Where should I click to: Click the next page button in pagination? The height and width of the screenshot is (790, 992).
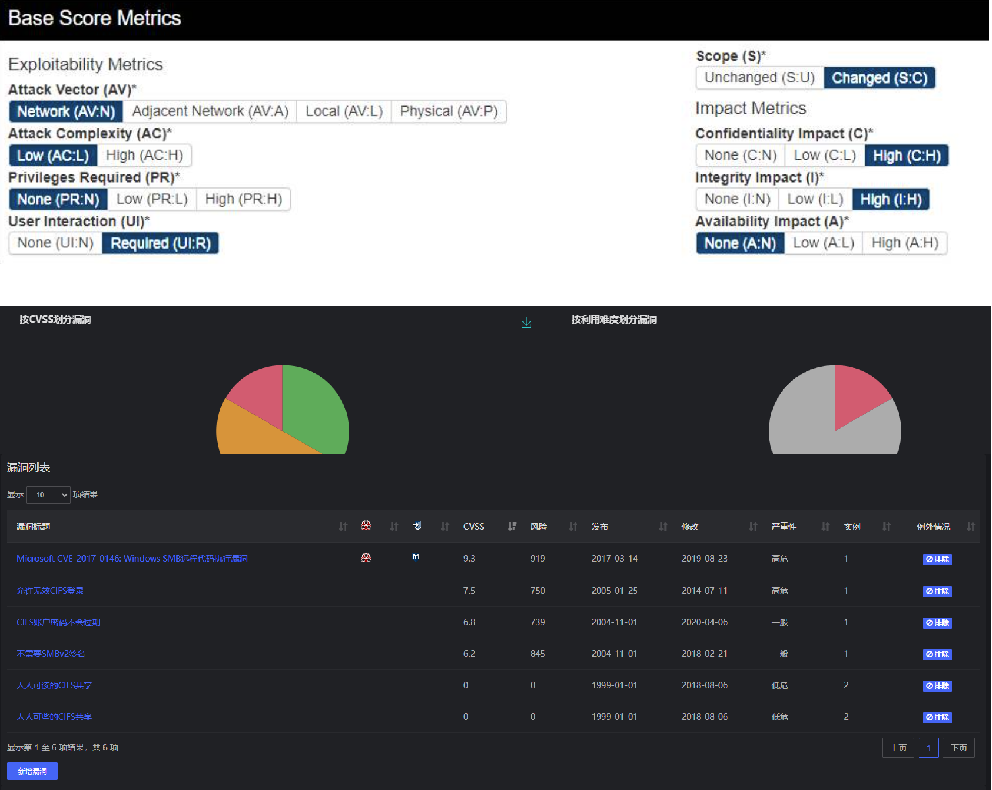pyautogui.click(x=959, y=748)
